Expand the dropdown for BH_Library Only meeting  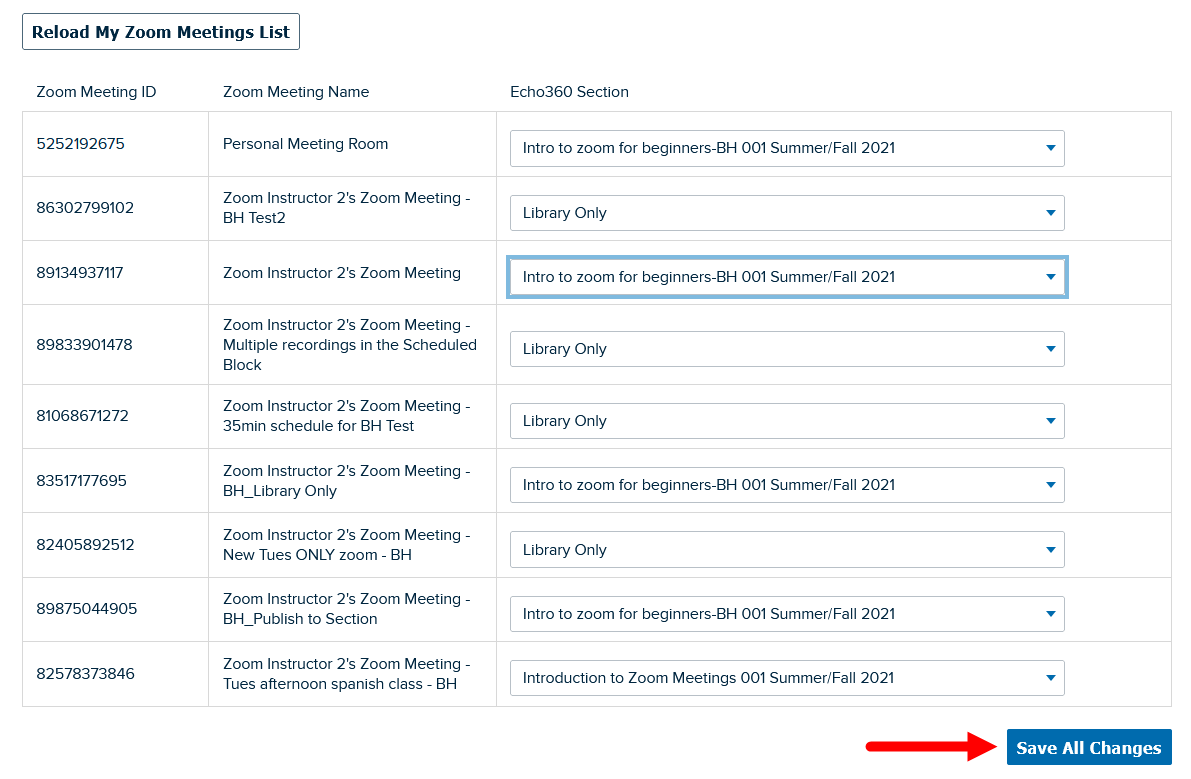(787, 484)
